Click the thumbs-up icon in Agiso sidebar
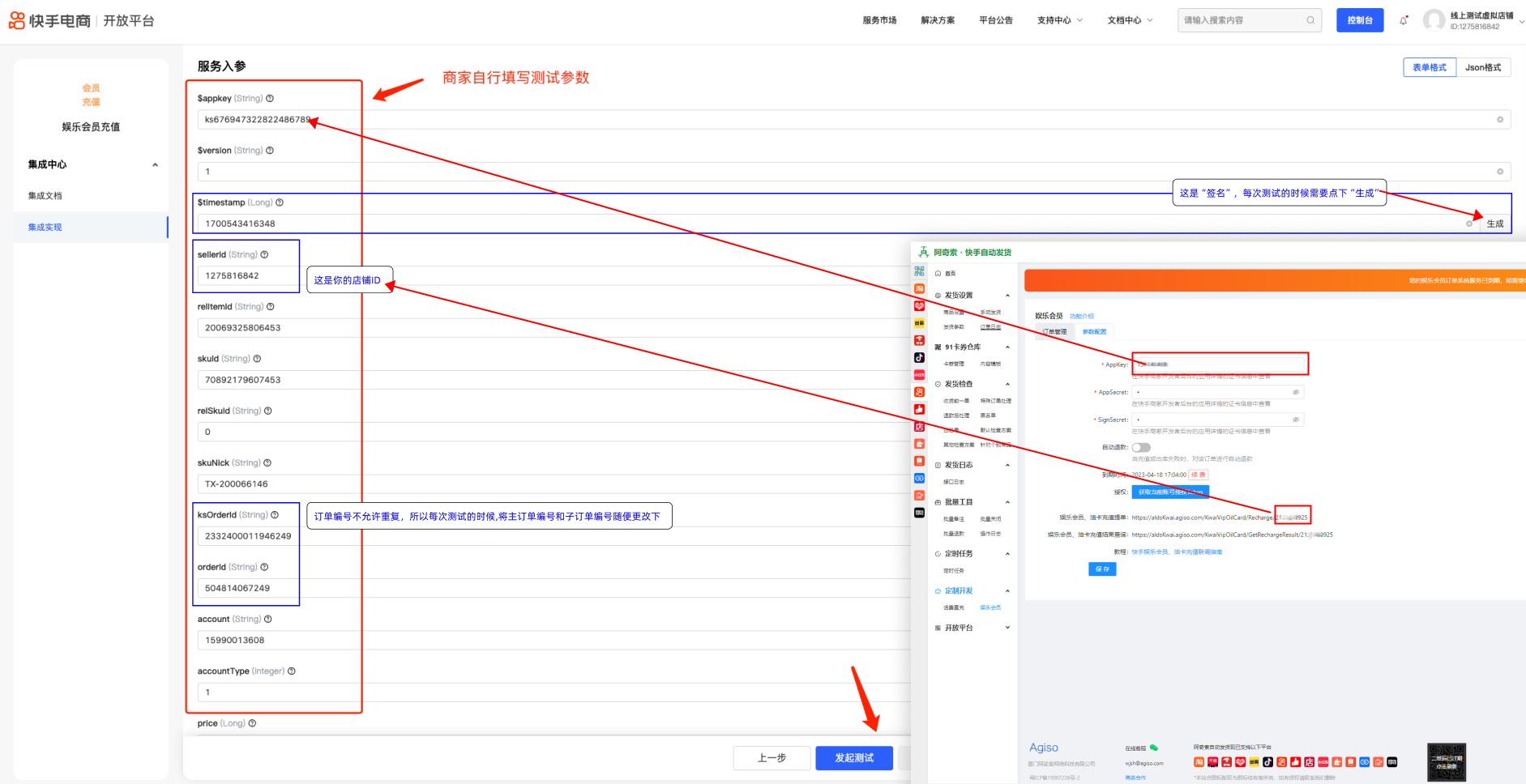1526x784 pixels. pyautogui.click(x=919, y=409)
